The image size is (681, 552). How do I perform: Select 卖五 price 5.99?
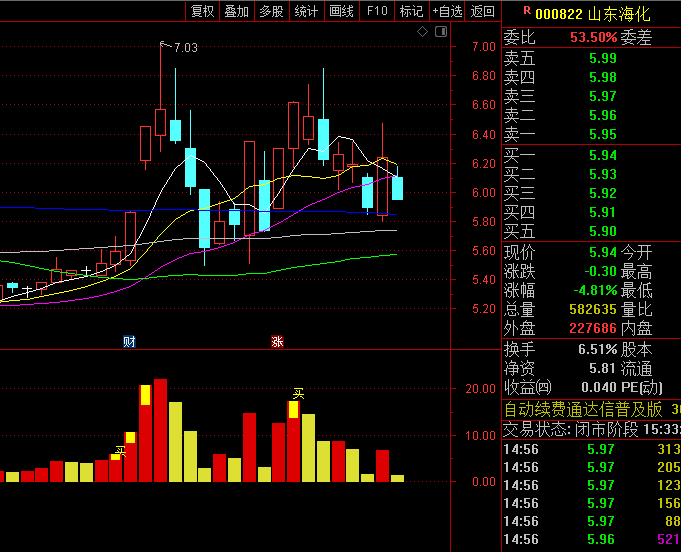click(x=603, y=58)
